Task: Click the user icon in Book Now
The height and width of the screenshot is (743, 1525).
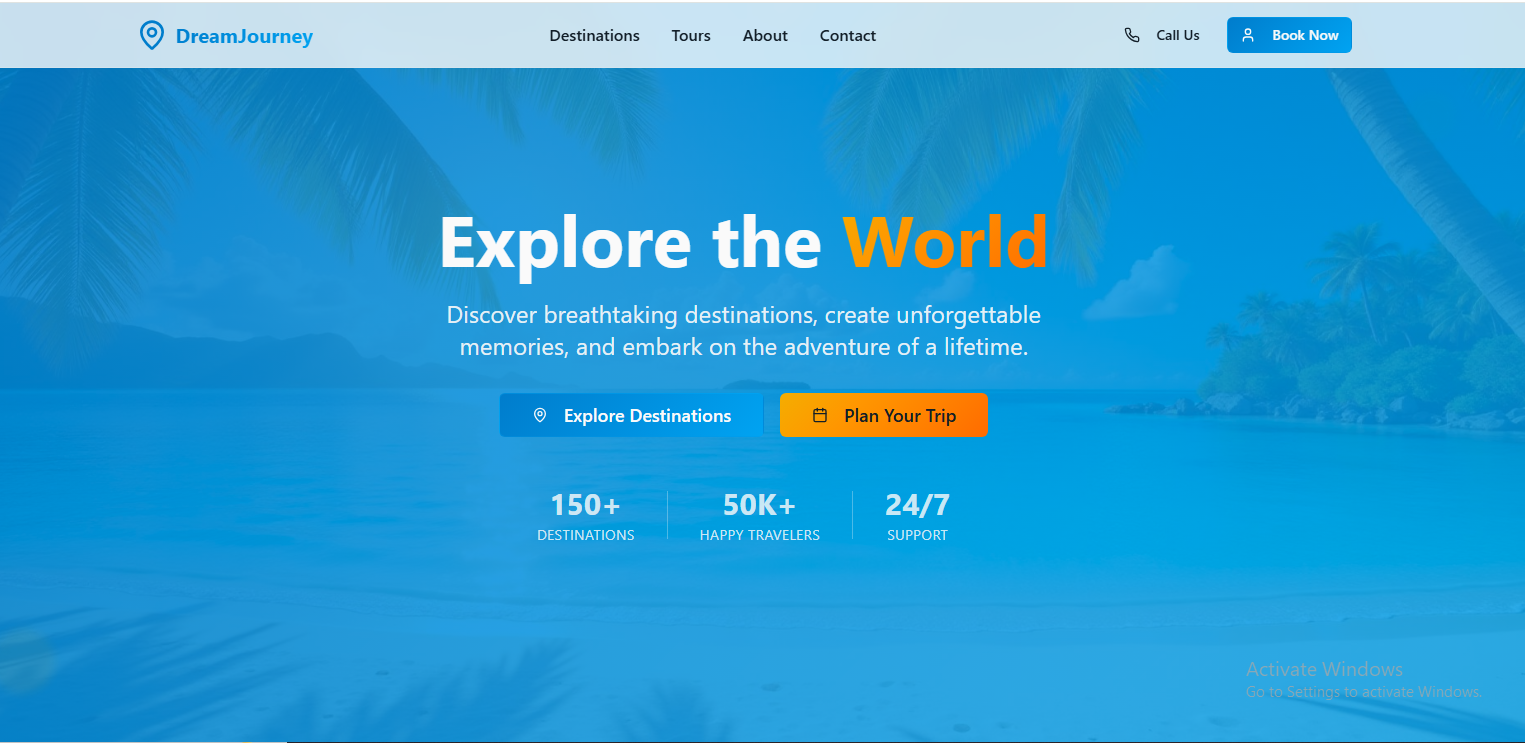Action: (x=1248, y=35)
